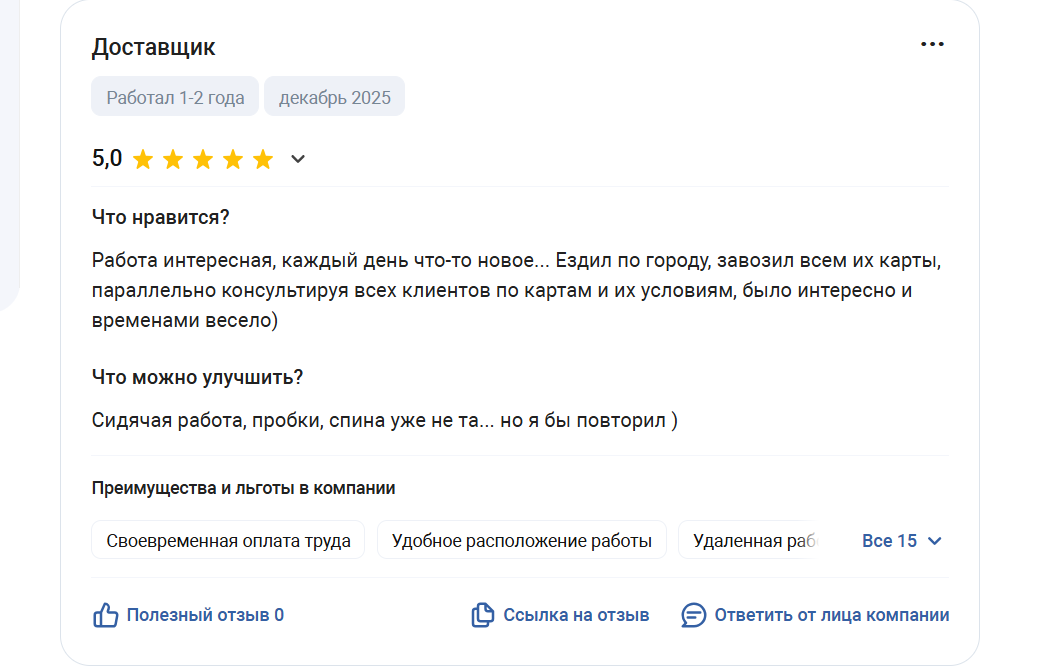Select 'Своевременная оплата труда' benefit tag
1039x668 pixels.
(x=228, y=541)
